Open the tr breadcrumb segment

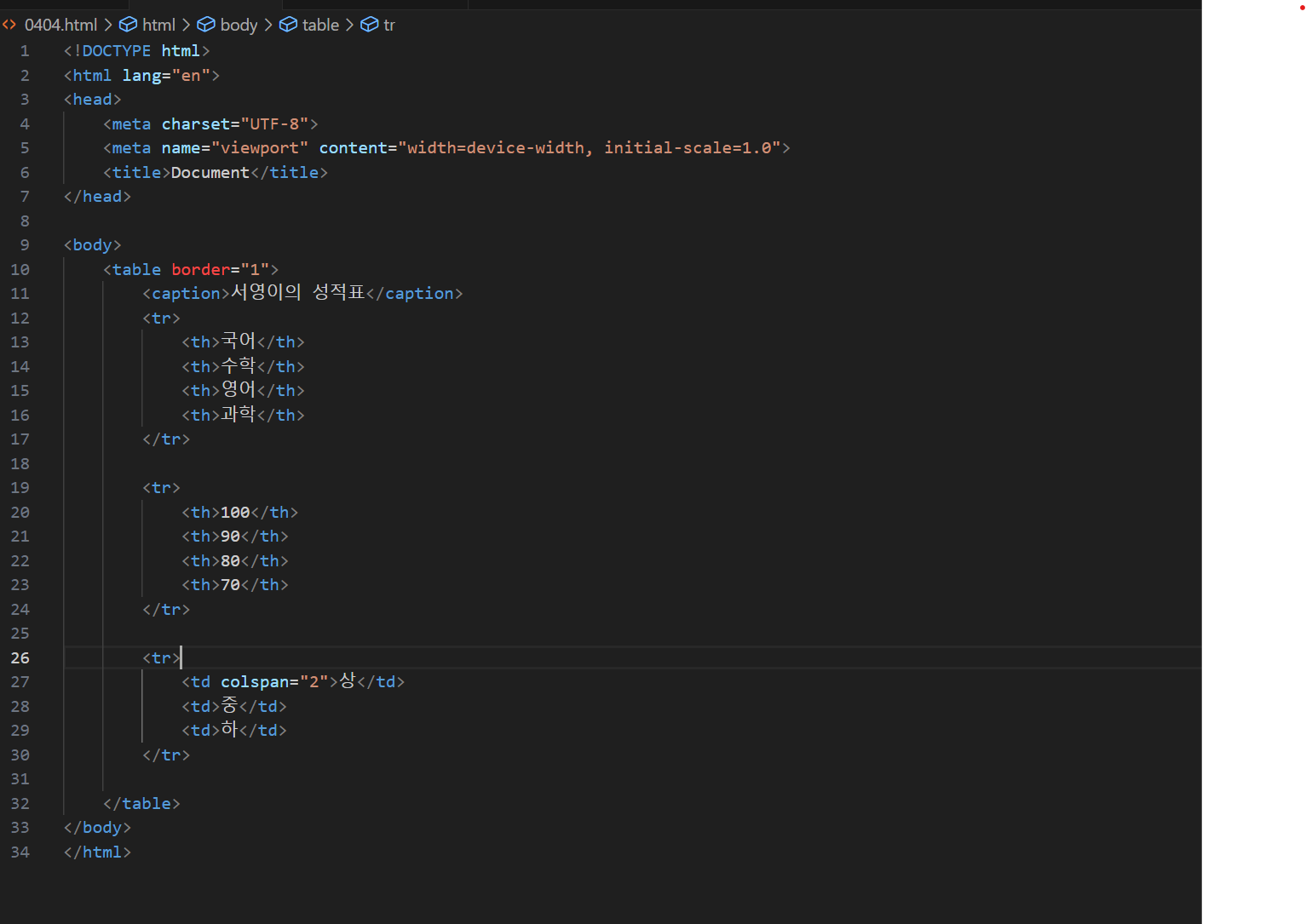point(389,25)
